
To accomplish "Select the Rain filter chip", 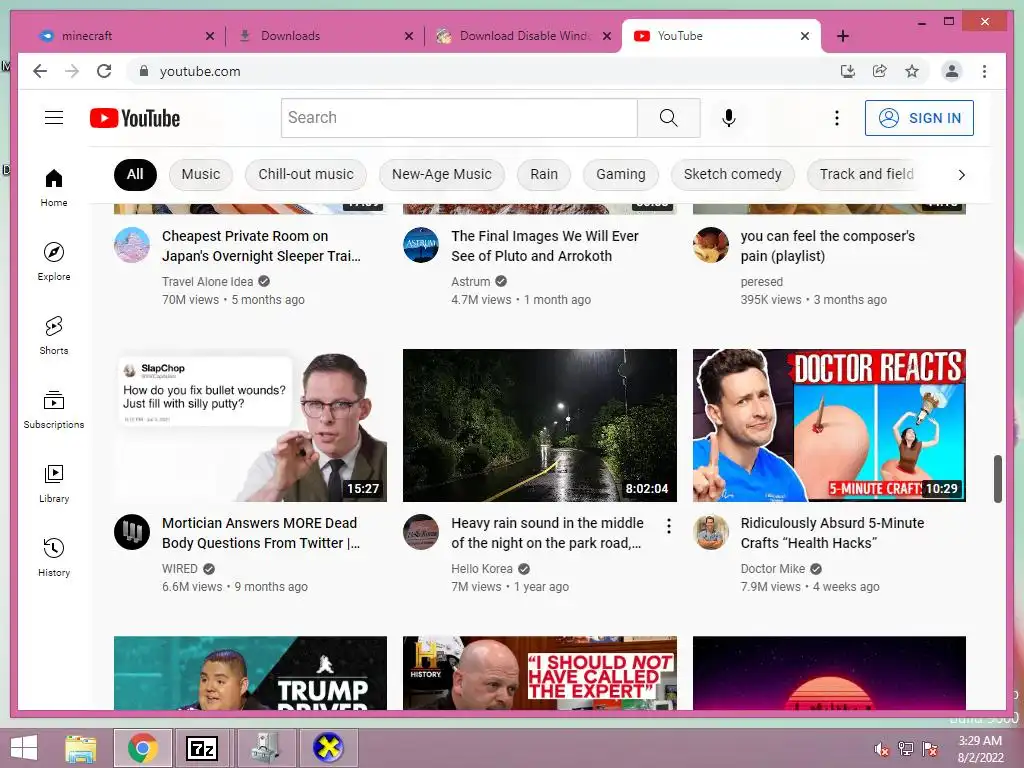I will 543,174.
